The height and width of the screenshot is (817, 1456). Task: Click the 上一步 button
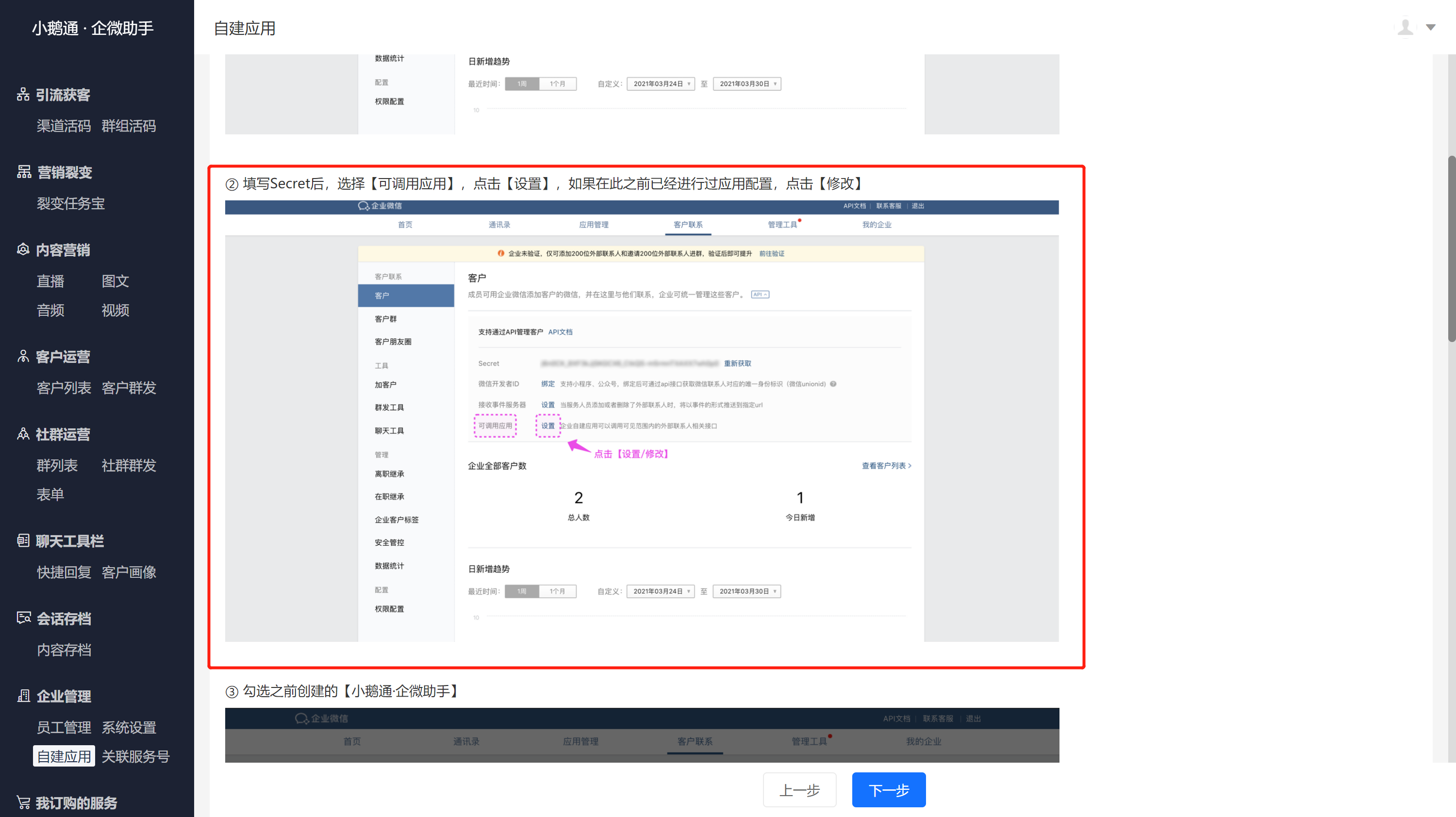click(x=799, y=789)
